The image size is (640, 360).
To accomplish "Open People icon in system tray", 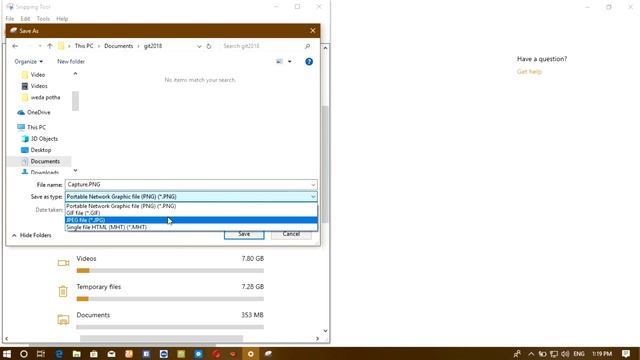I will click(517, 354).
